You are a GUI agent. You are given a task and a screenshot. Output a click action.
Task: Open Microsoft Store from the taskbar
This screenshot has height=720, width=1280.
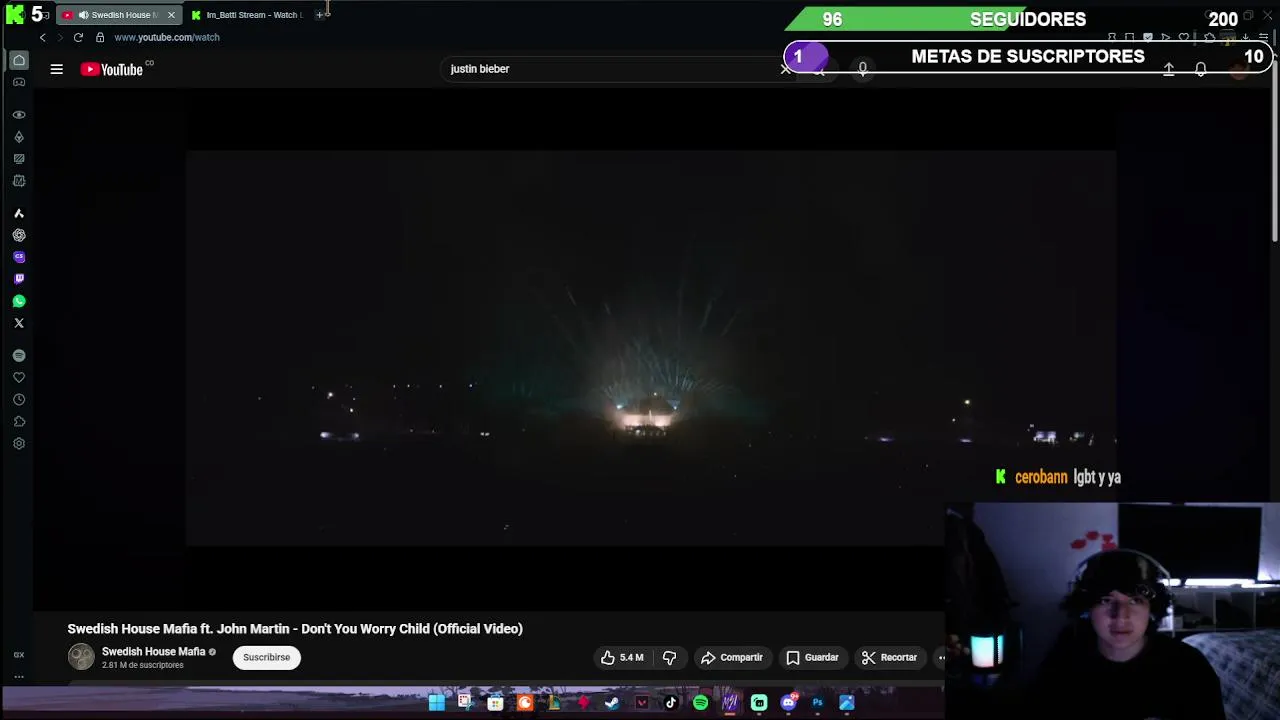click(x=495, y=703)
